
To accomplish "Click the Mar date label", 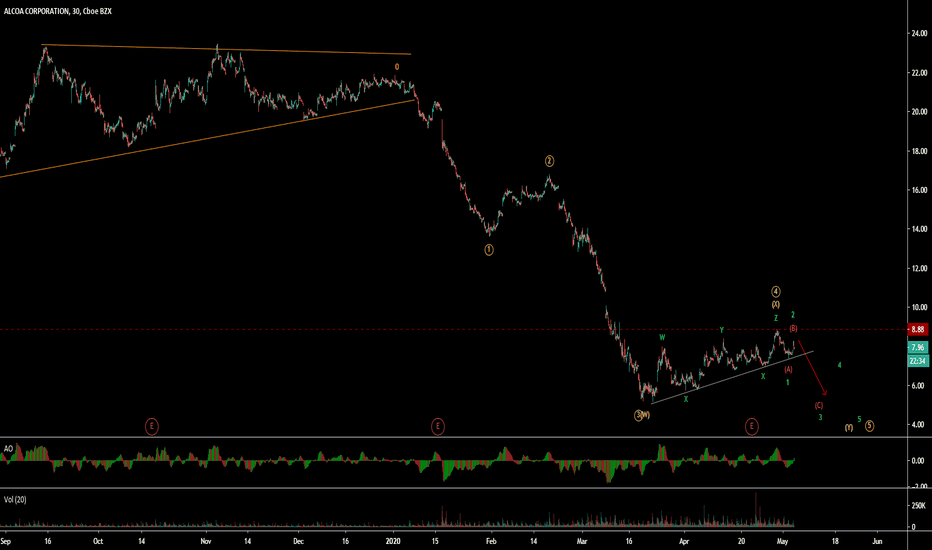I will [582, 541].
